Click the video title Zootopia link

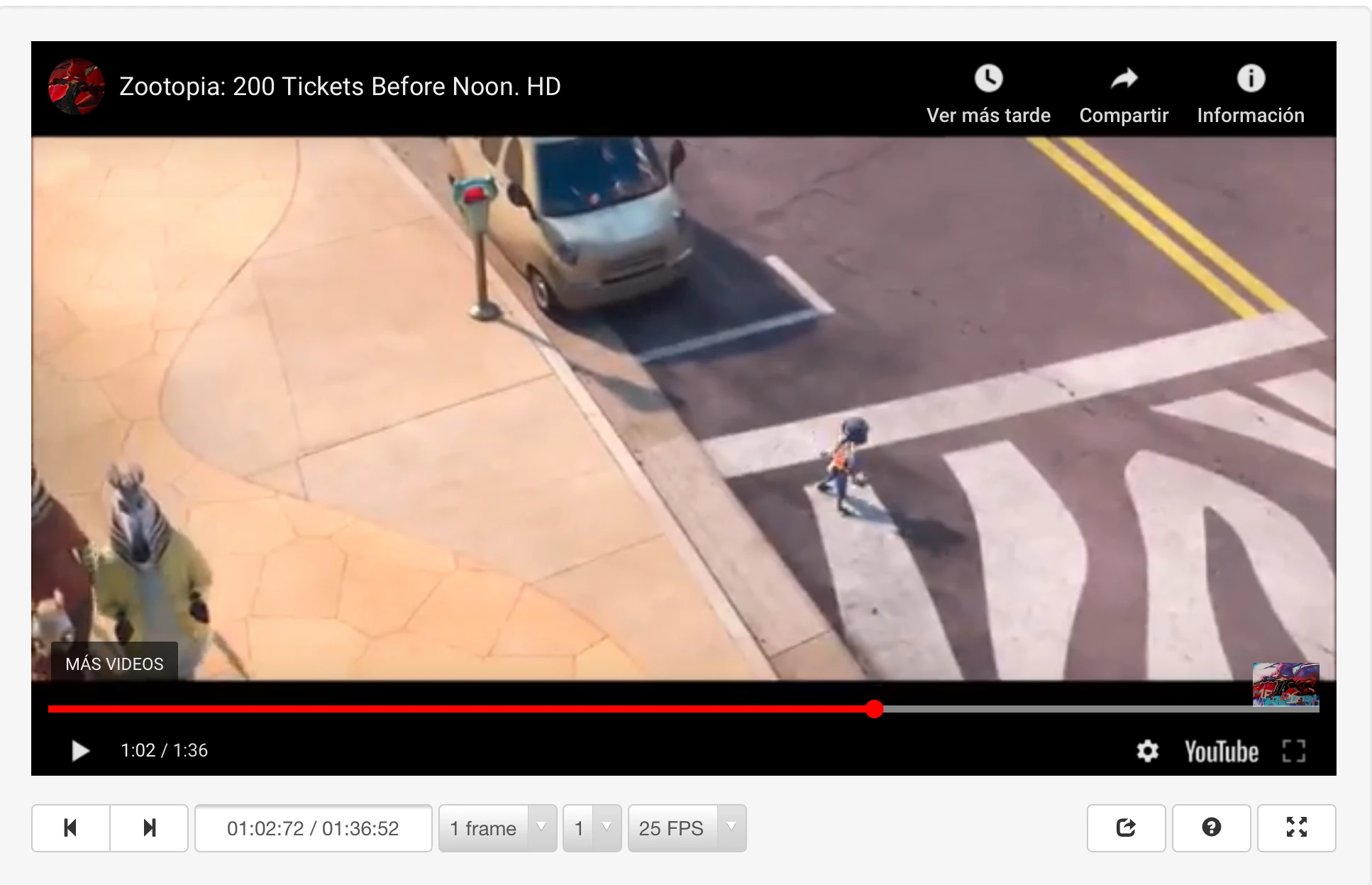pos(340,87)
